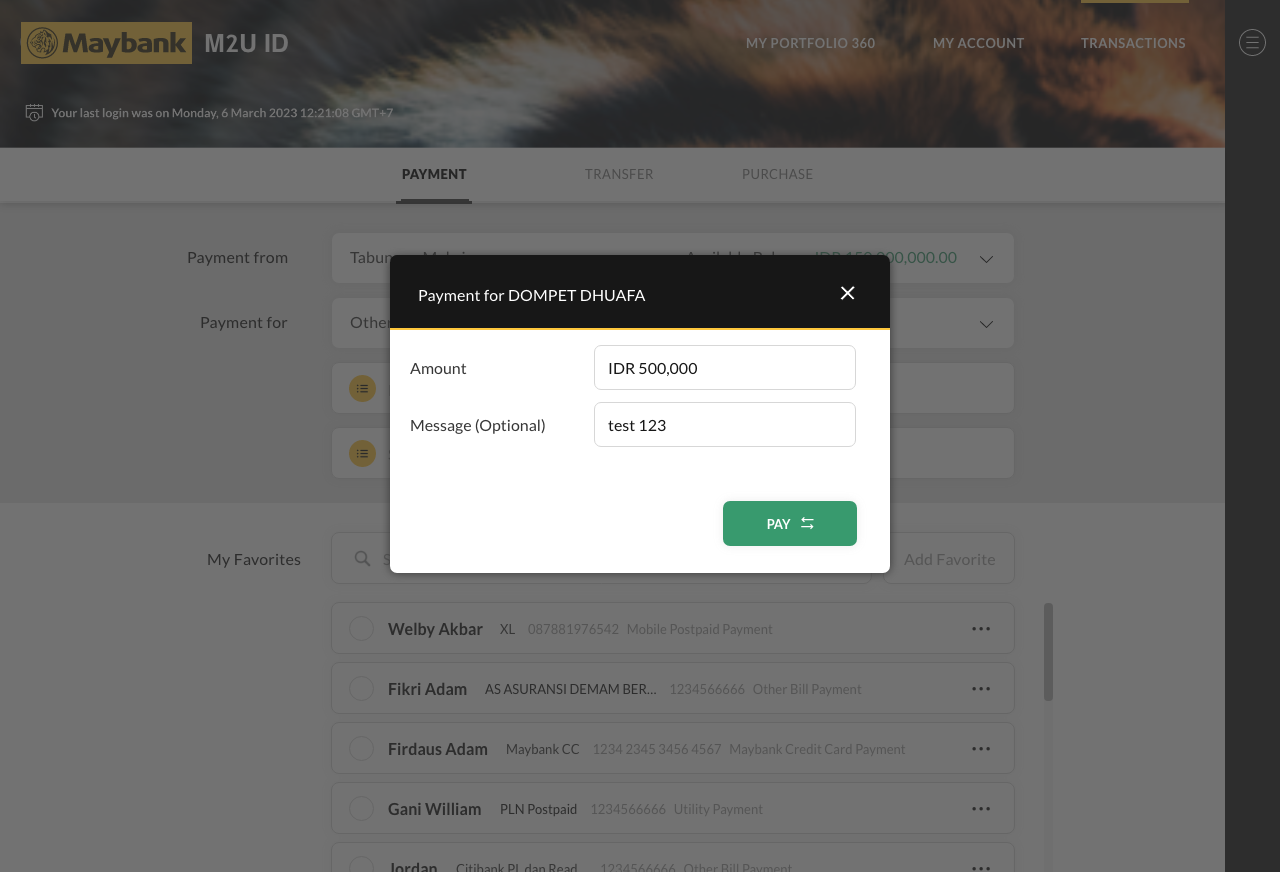This screenshot has height=872, width=1280.
Task: Select the Gani William radio button
Action: 361,808
